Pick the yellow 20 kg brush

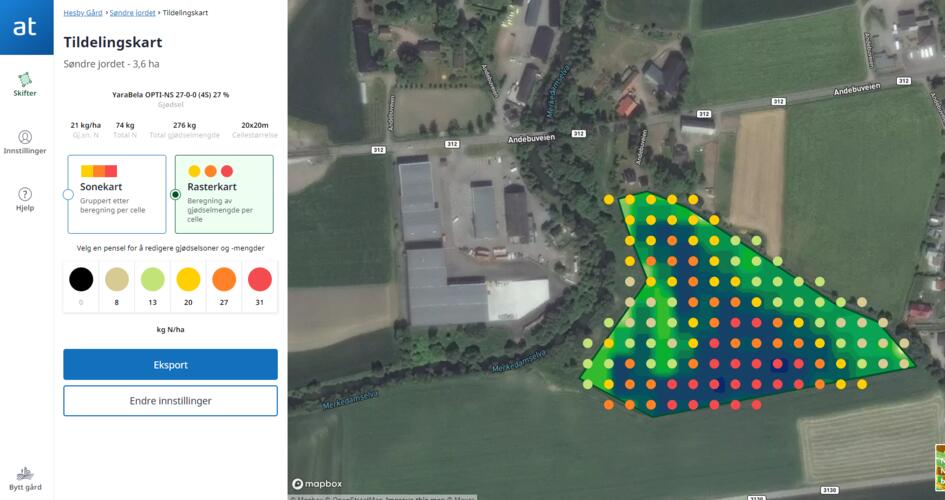[188, 279]
